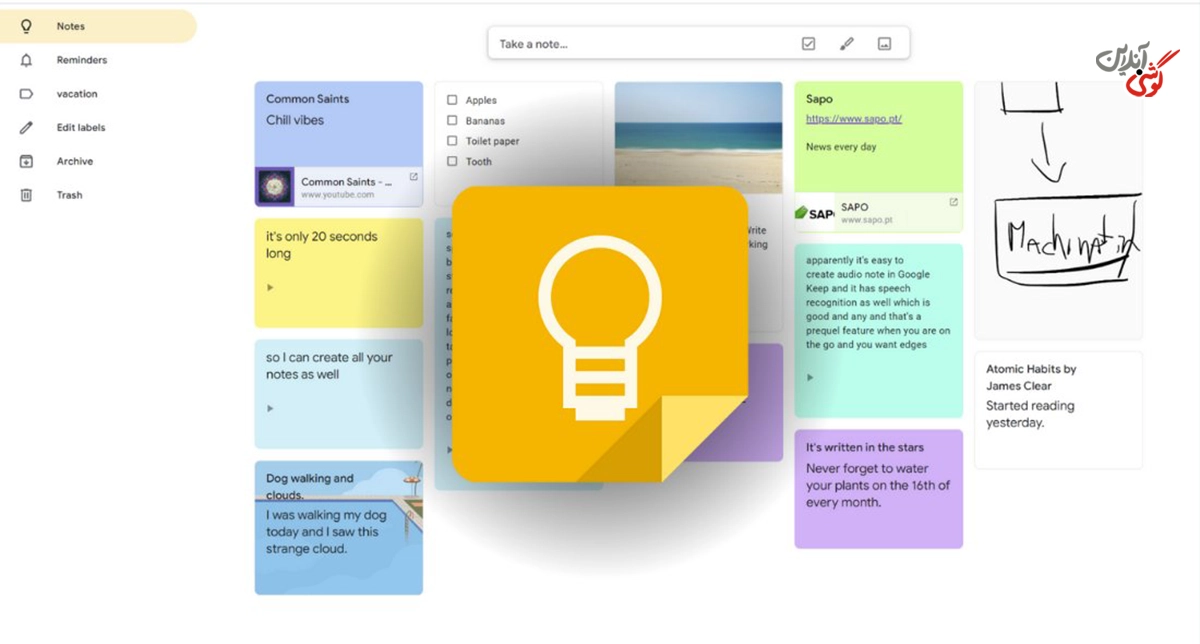The image size is (1200, 644).
Task: Click 'Started reading yesterday.' text
Action: 1030,414
